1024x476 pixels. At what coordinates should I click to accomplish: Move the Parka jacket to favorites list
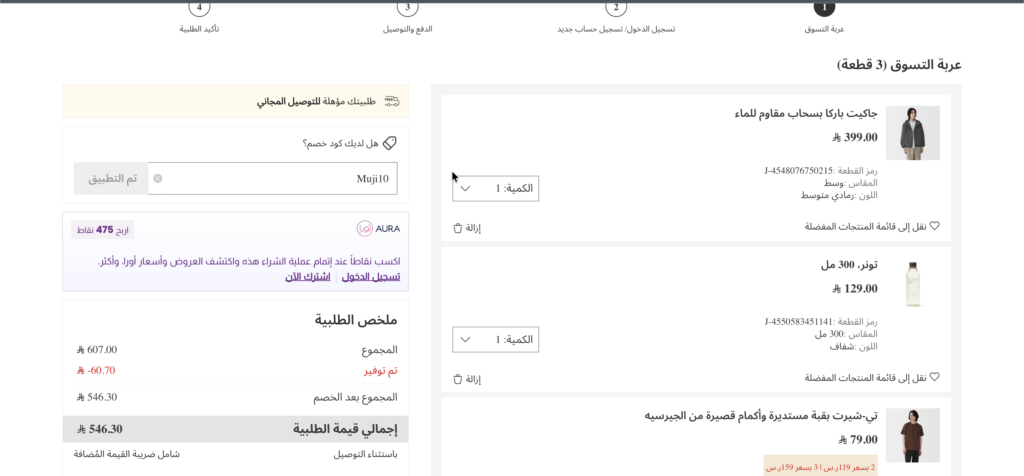click(866, 226)
